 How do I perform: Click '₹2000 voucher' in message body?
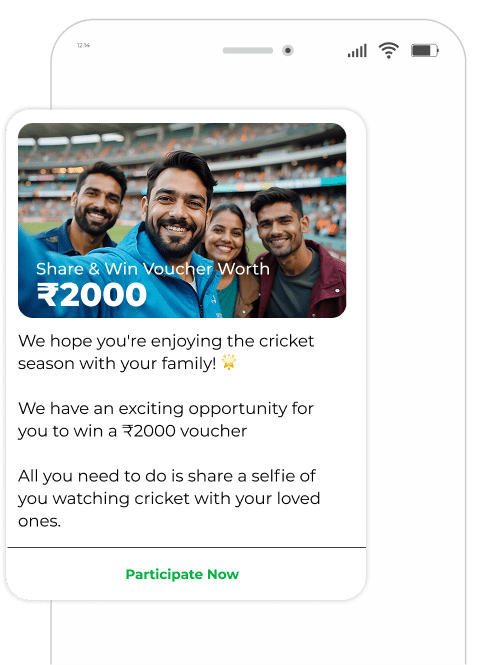tap(184, 431)
